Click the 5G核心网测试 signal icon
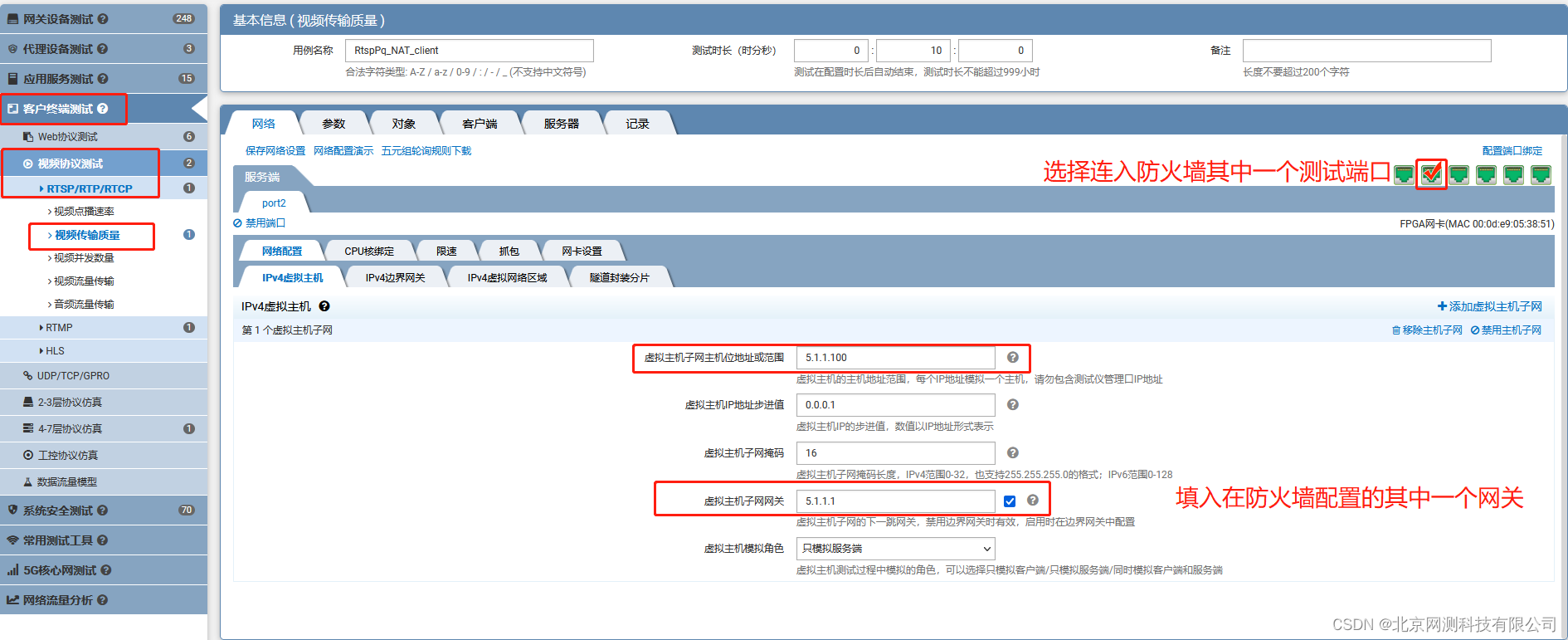Viewport: 1568px width, 640px height. 12,570
